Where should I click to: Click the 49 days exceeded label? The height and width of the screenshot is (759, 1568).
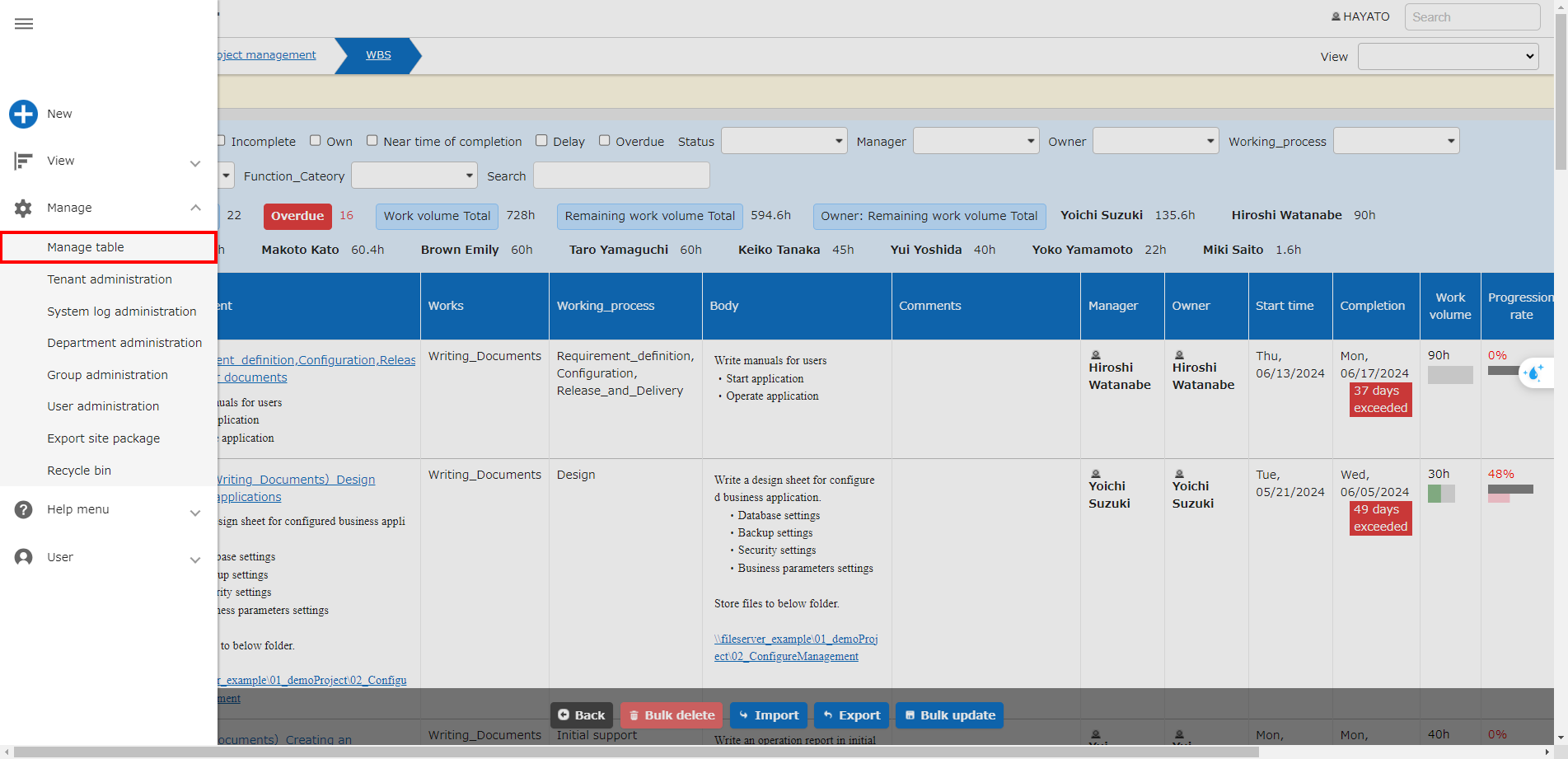1380,518
